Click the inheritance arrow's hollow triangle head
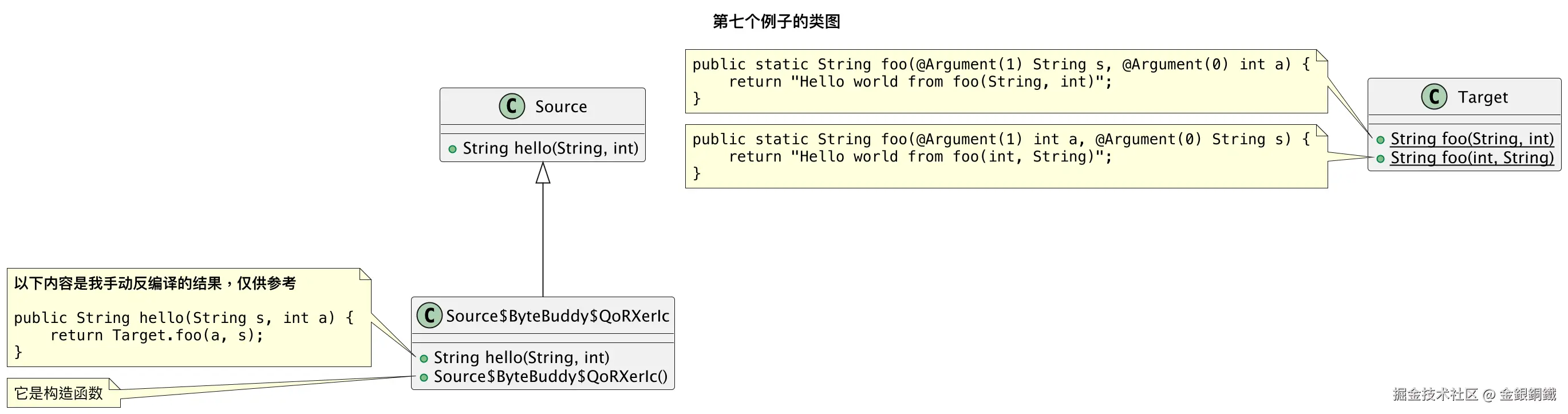Screen dimensions: 1568x414 click(x=543, y=173)
